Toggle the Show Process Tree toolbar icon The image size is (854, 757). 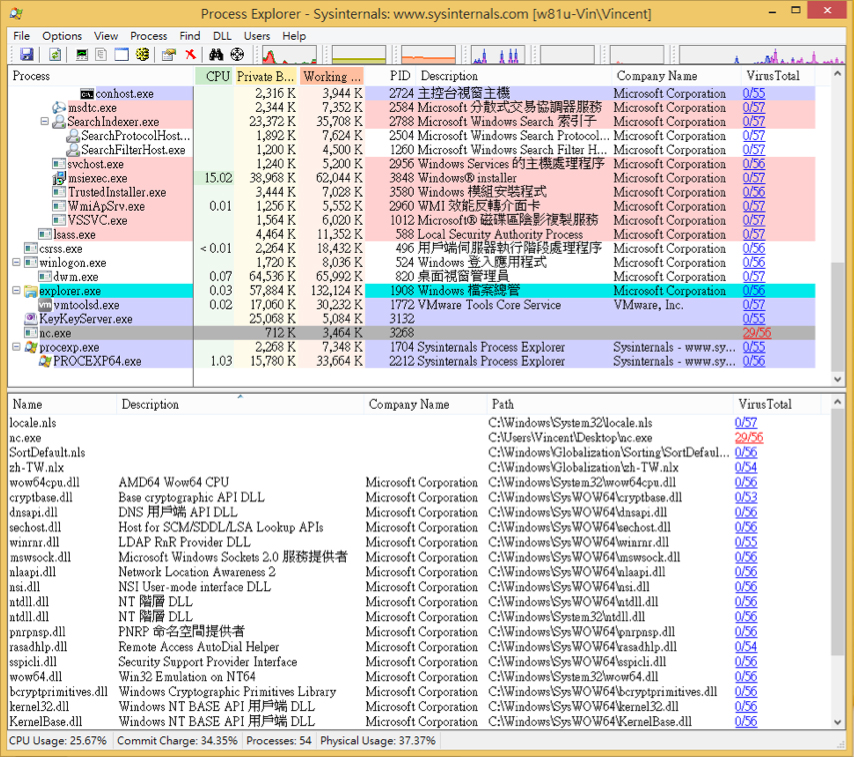pos(101,54)
